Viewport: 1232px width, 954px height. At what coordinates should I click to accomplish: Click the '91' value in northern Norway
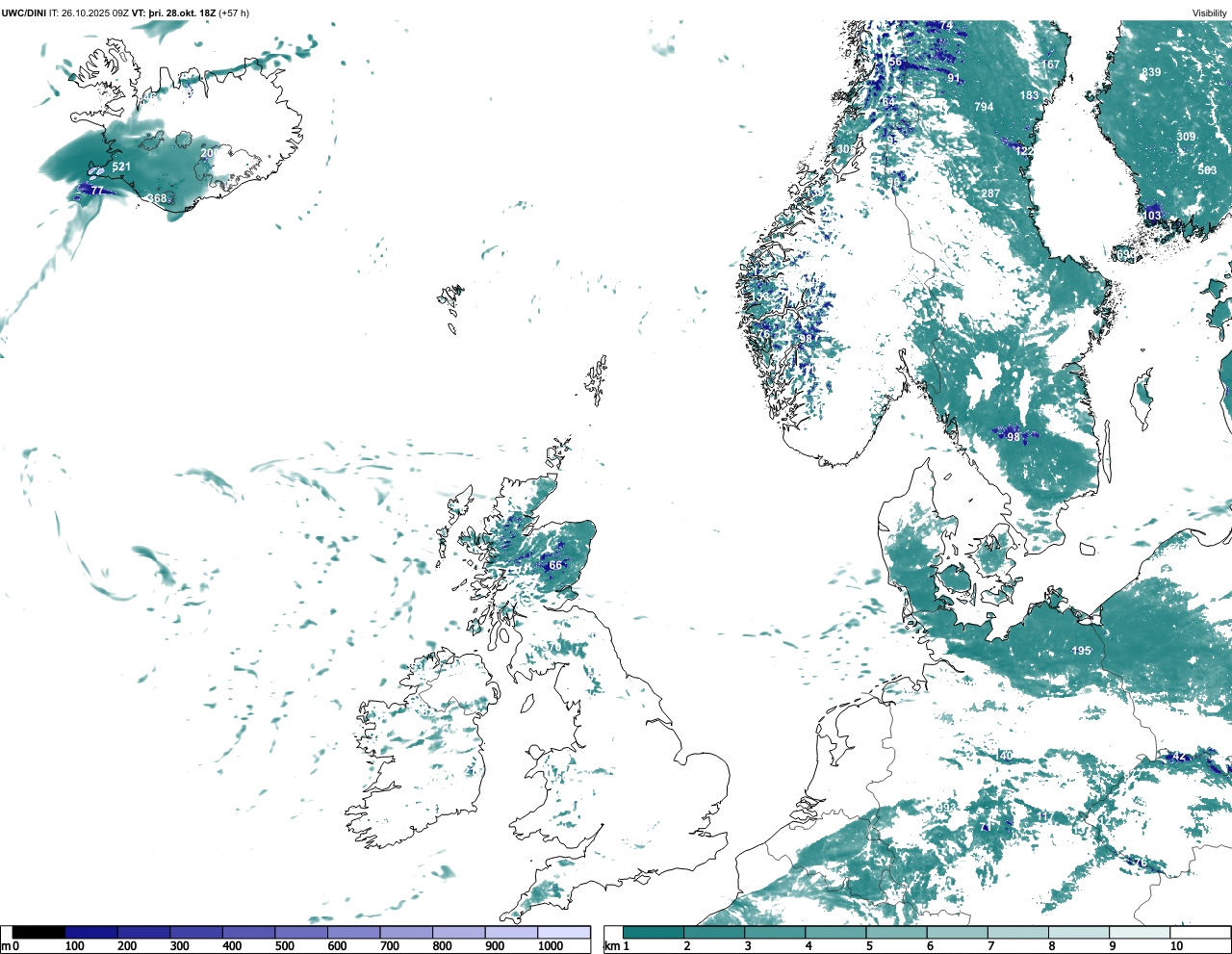click(x=954, y=78)
